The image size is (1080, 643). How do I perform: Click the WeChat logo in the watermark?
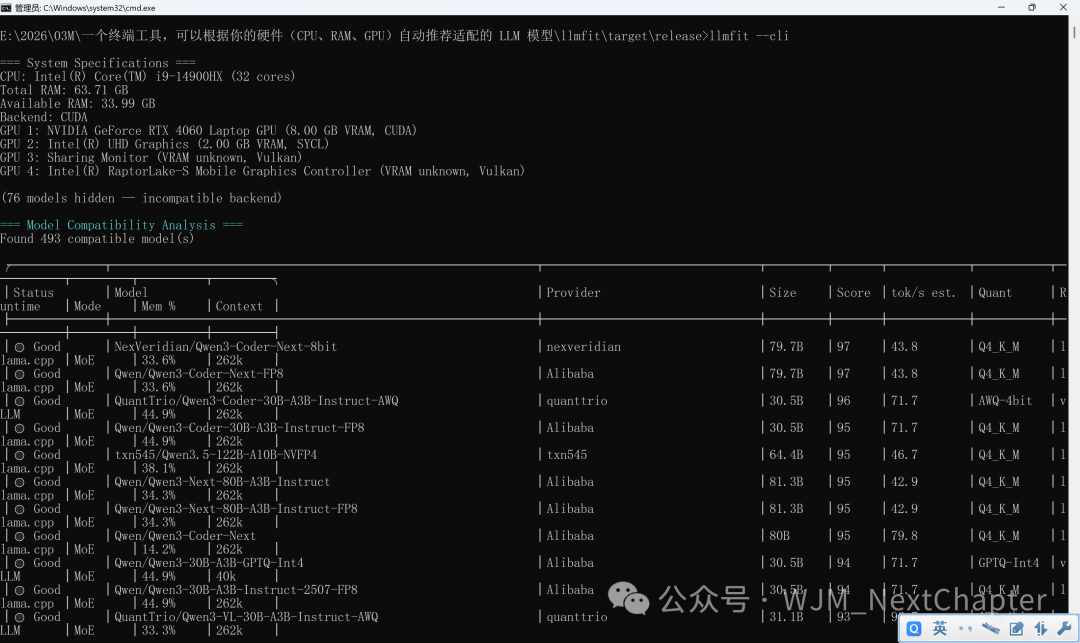[x=630, y=598]
